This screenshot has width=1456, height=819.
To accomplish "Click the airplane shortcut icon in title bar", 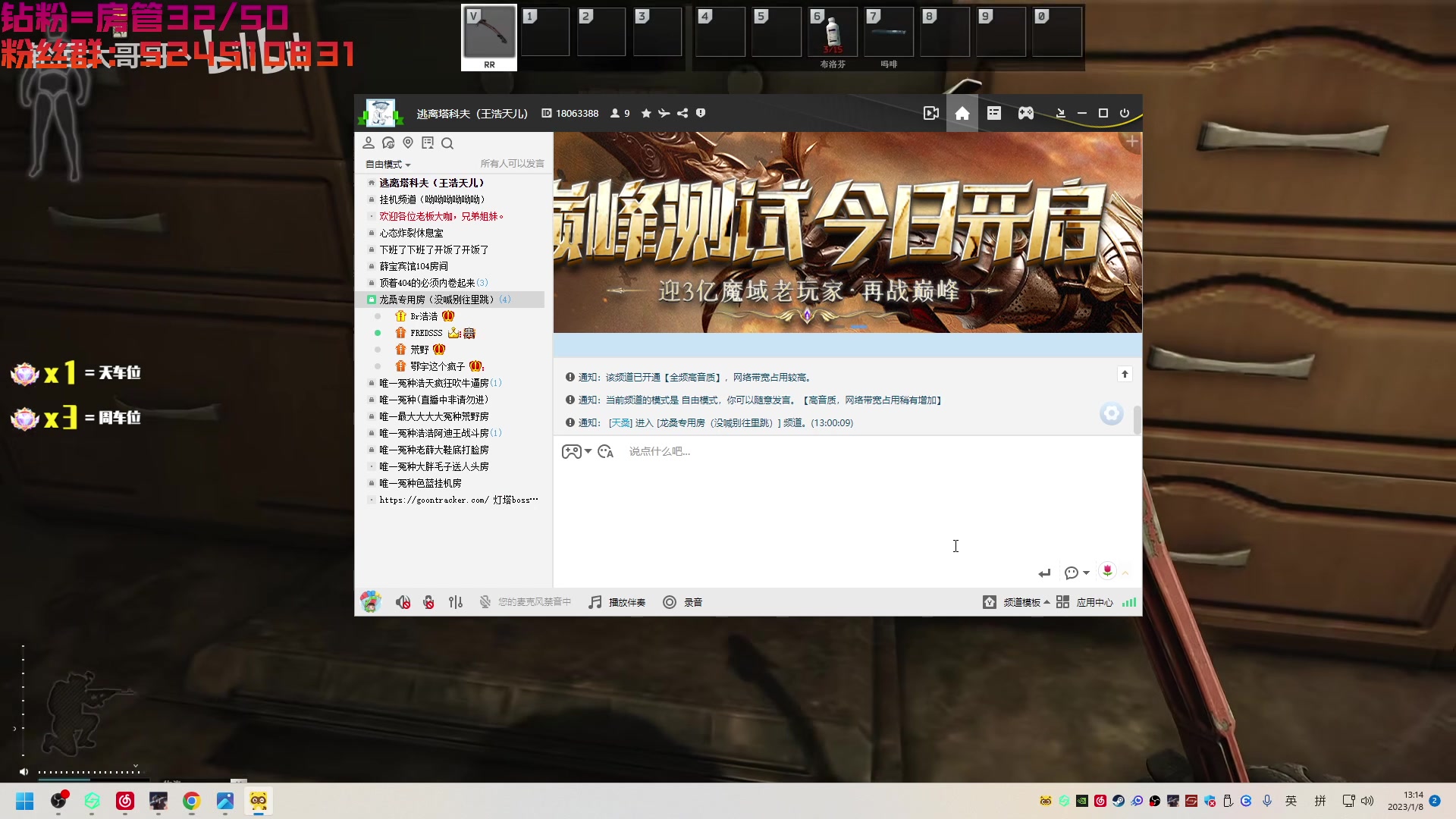I will click(x=664, y=113).
